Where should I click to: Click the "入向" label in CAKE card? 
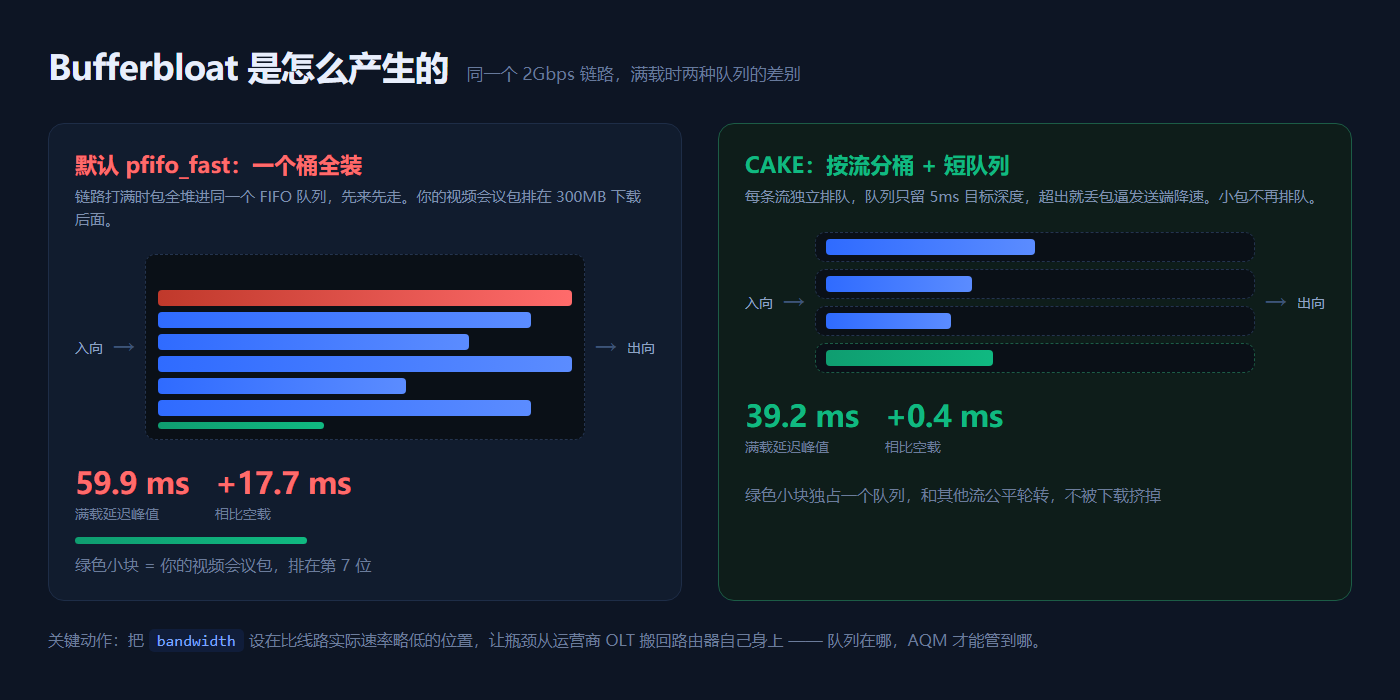[759, 303]
